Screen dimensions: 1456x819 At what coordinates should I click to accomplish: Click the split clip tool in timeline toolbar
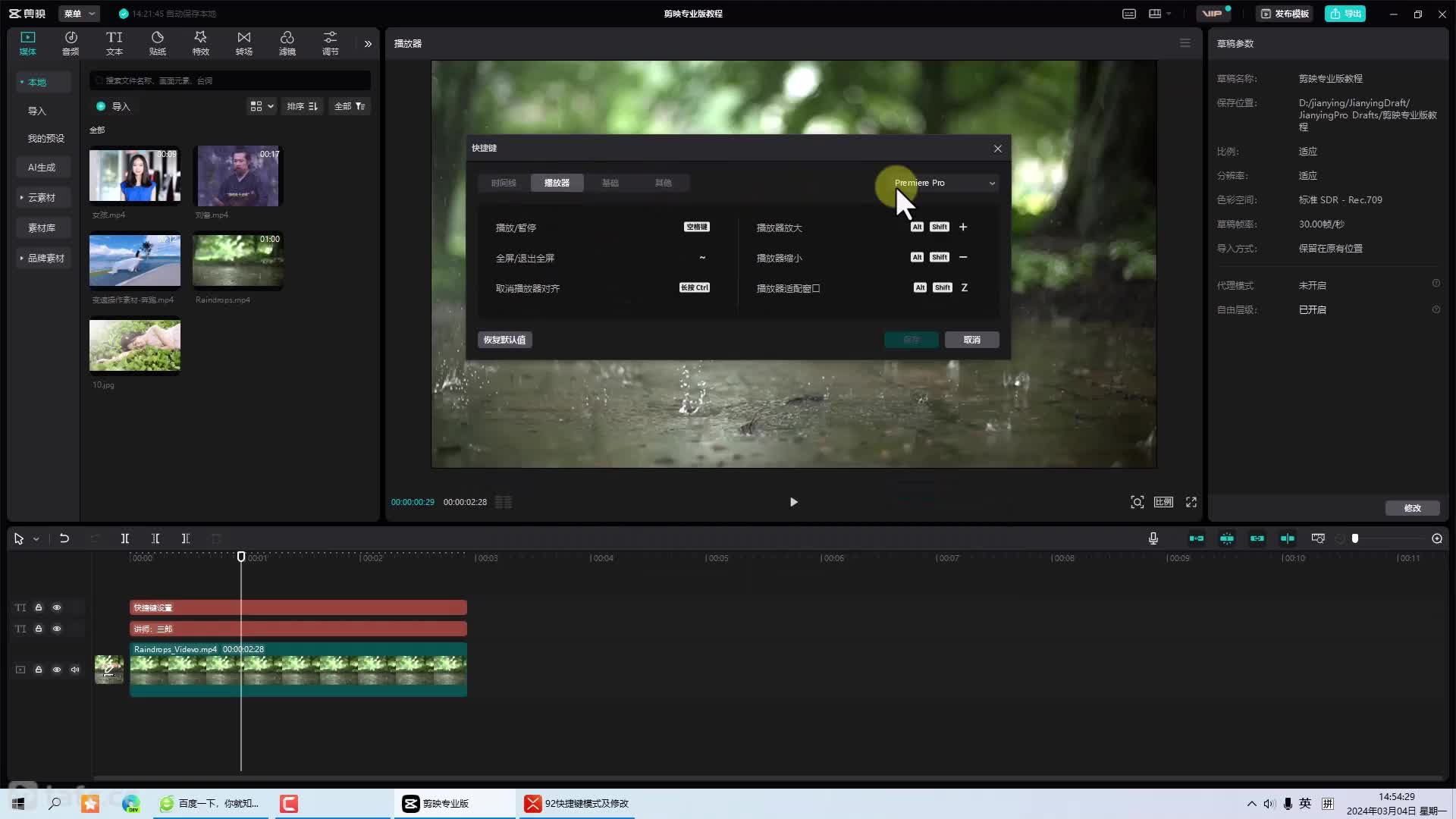coord(125,538)
